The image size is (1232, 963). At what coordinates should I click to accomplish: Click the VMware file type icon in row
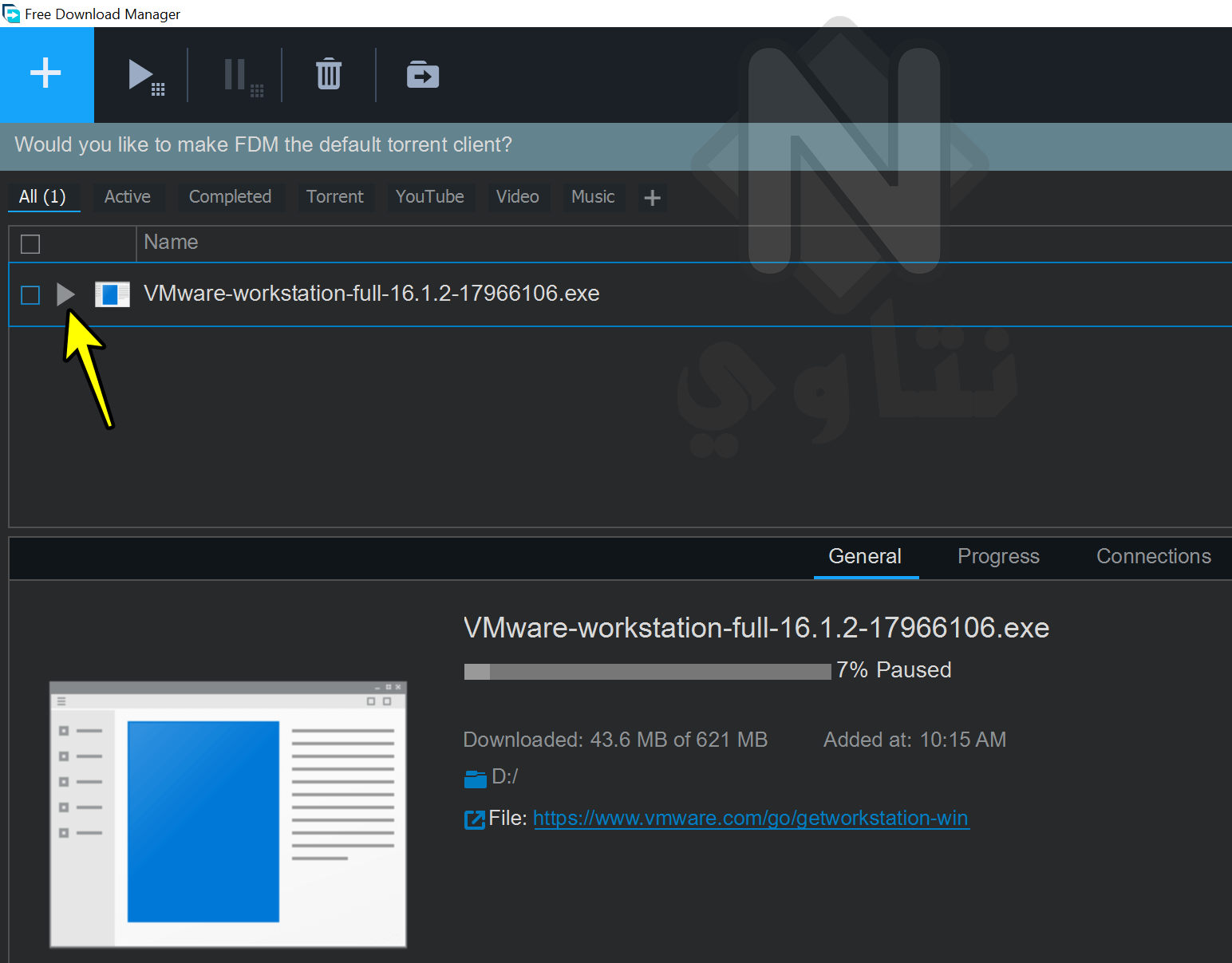point(113,294)
